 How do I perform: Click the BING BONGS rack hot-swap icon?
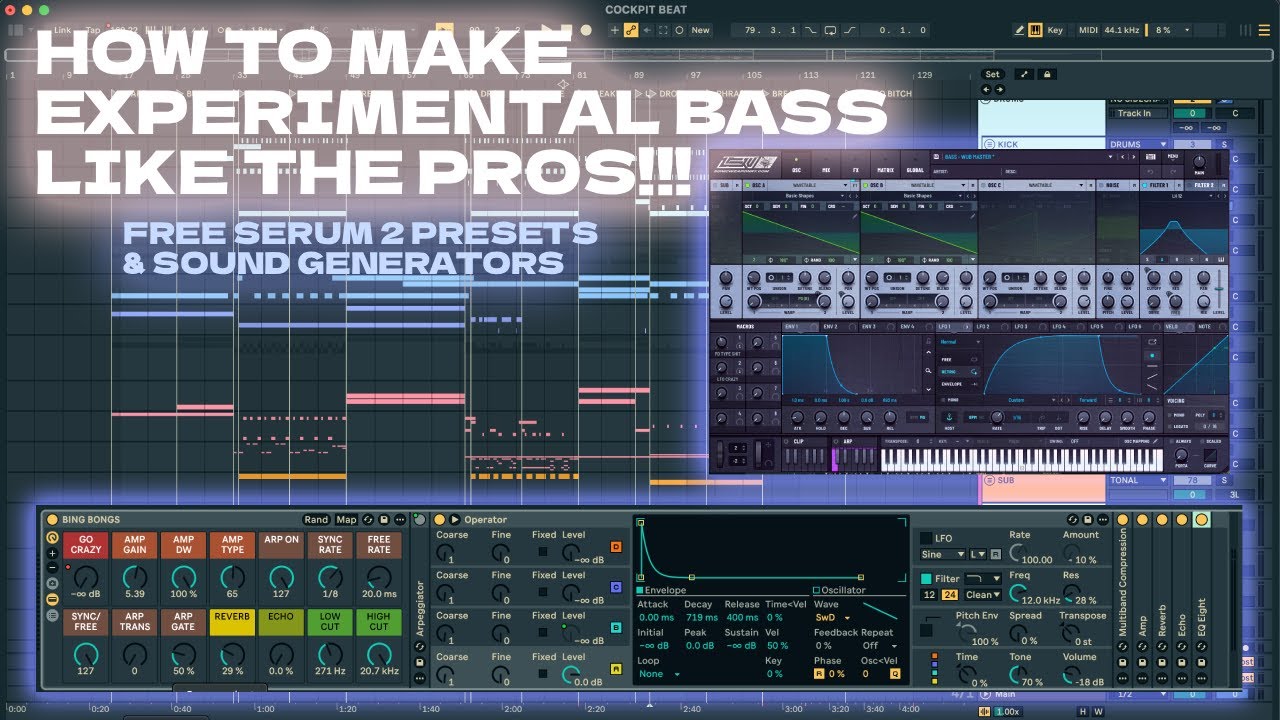[x=369, y=520]
